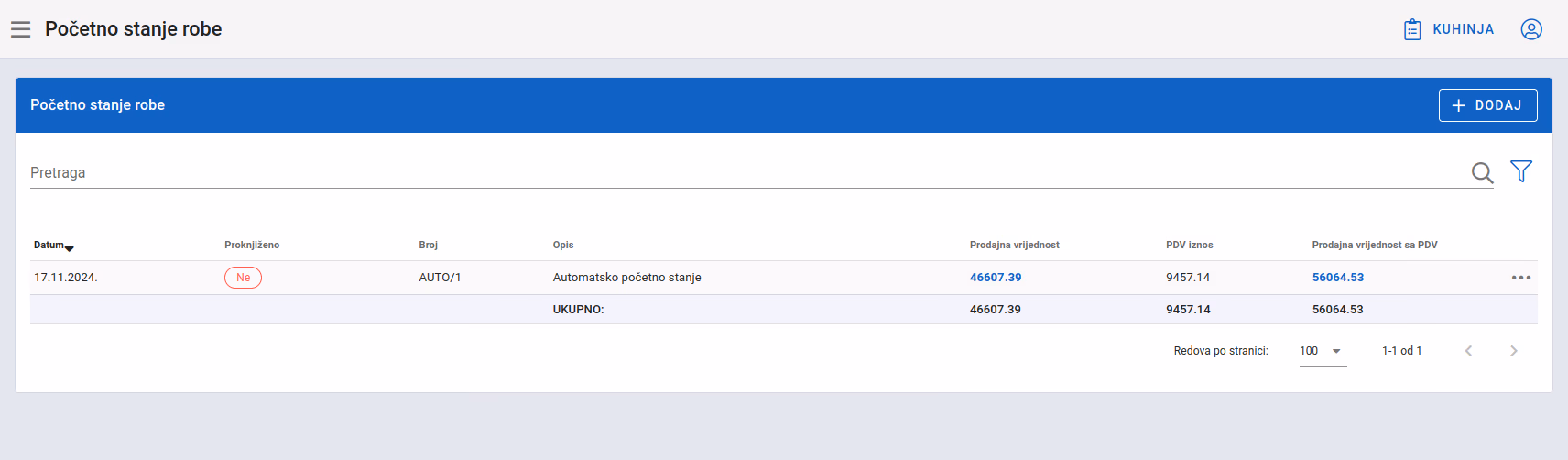Viewport: 1568px width, 460px height.
Task: Open the filter funnel icon
Action: pyautogui.click(x=1521, y=171)
